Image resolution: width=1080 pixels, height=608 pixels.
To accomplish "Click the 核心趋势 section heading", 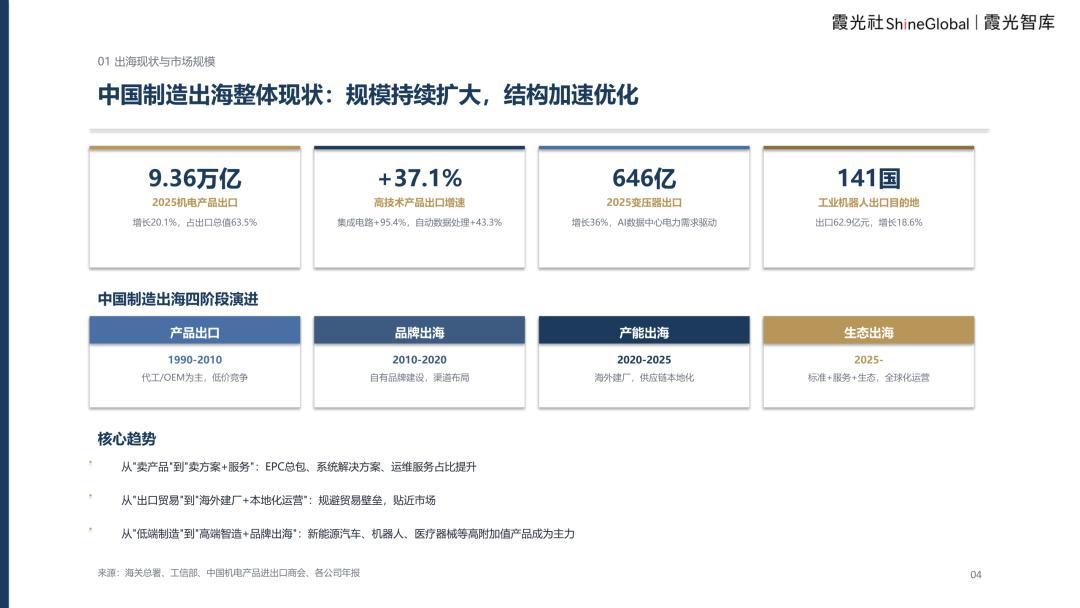I will [x=127, y=439].
